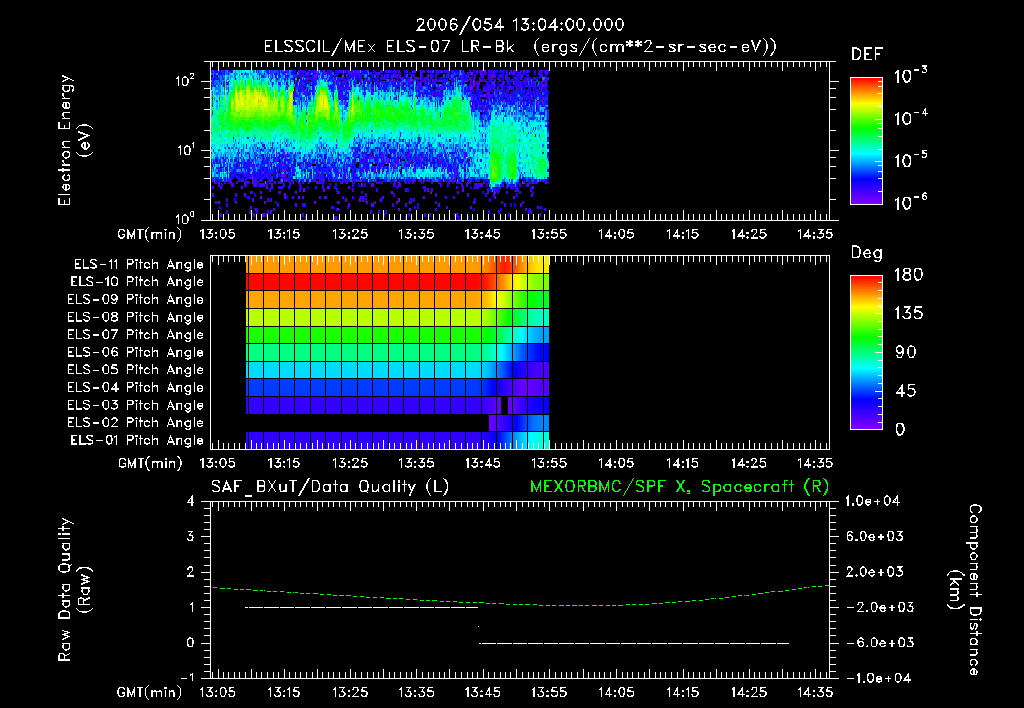Click the 90 value on Deg scale

(906, 353)
